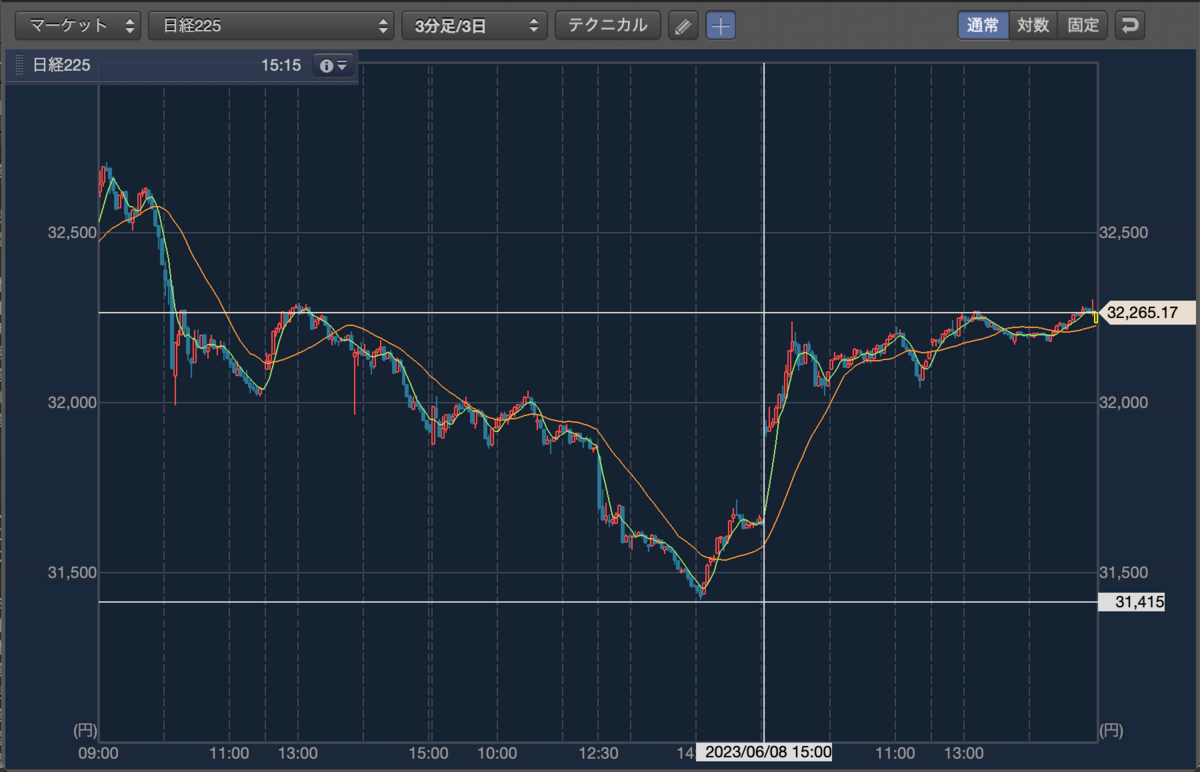The width and height of the screenshot is (1200, 772).
Task: Click the reset return arrow icon
Action: point(1130,26)
